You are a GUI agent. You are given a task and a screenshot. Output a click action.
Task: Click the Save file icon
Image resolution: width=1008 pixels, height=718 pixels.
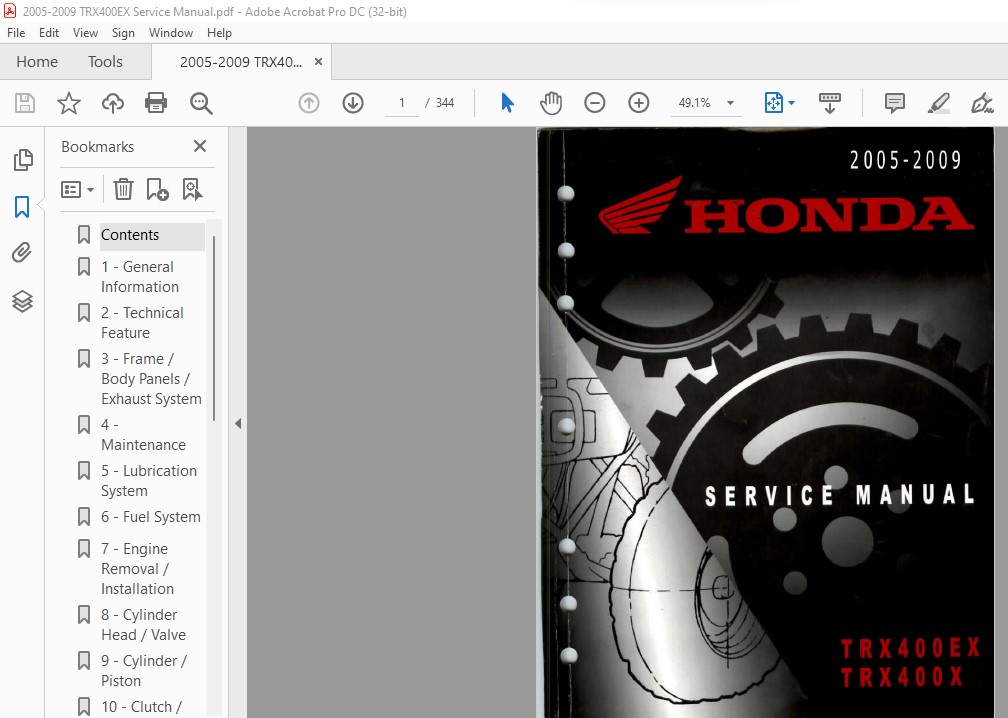pos(25,103)
